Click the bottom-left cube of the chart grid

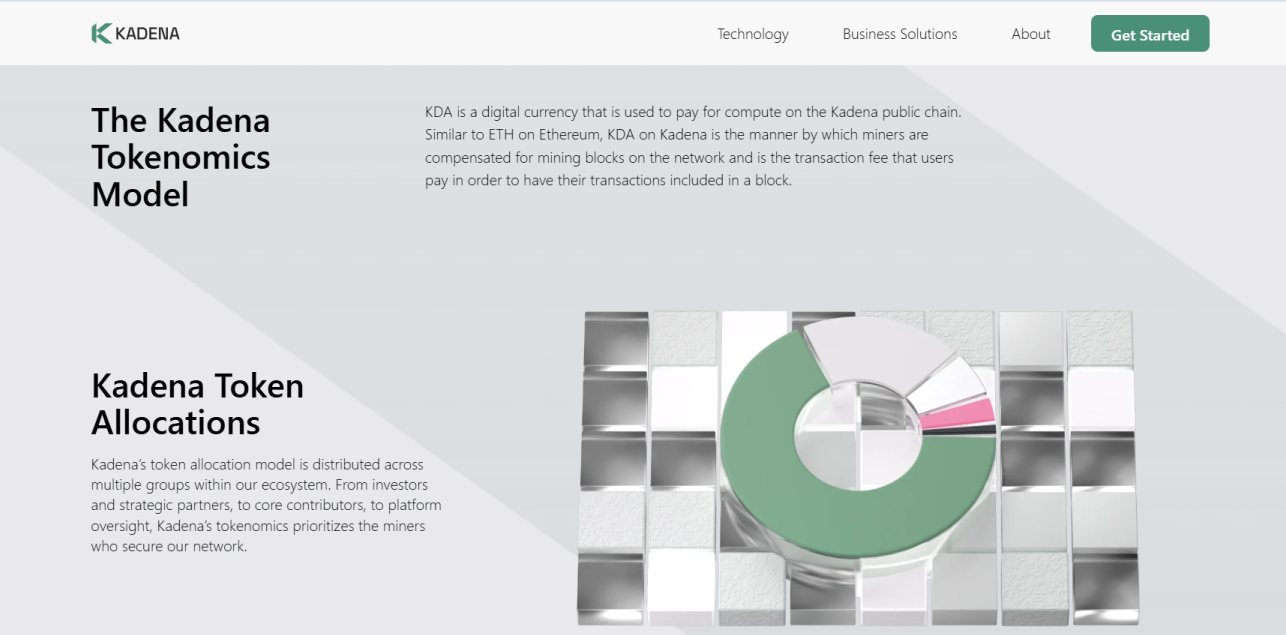coord(611,585)
